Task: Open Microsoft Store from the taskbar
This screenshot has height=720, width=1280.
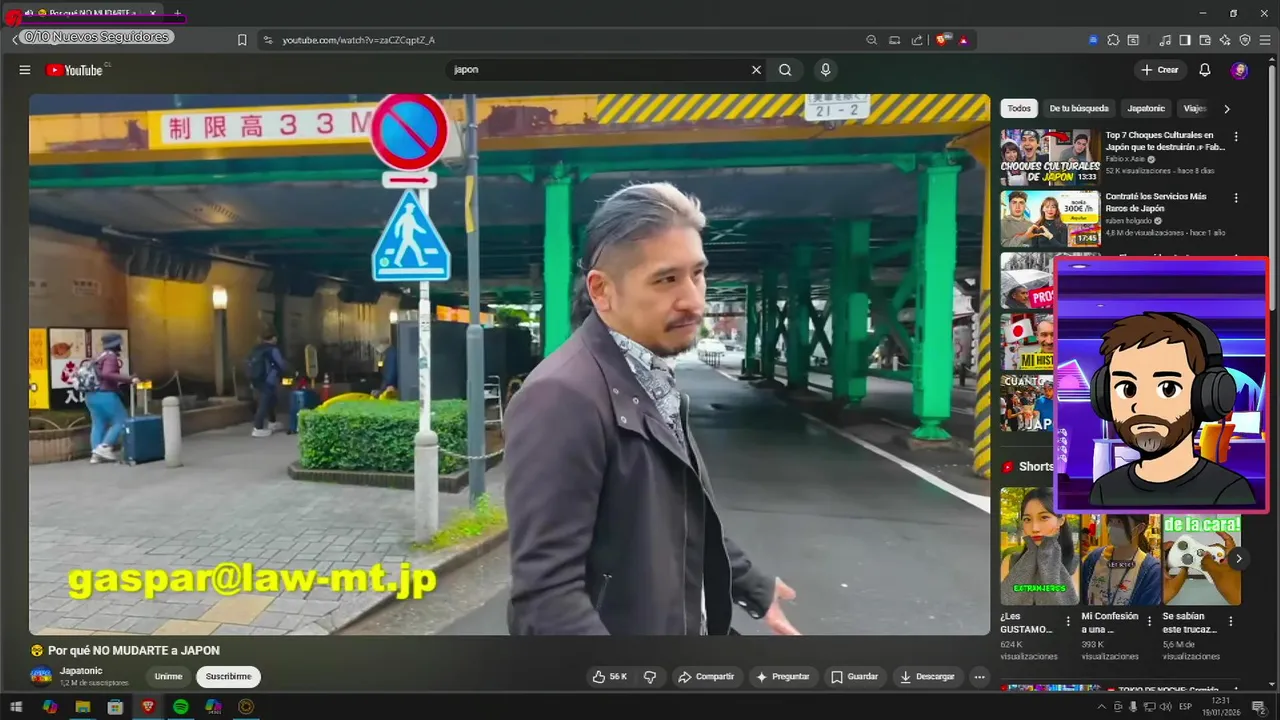Action: 115,707
